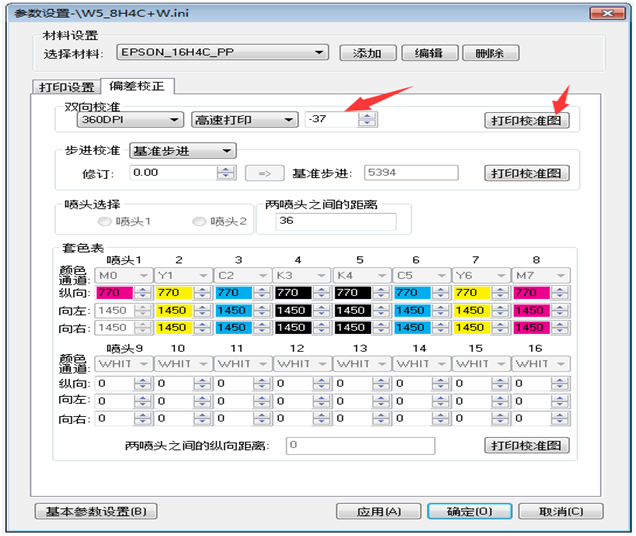Confirm with the 确定(O) button
Screen dimensions: 636x536
click(x=470, y=511)
